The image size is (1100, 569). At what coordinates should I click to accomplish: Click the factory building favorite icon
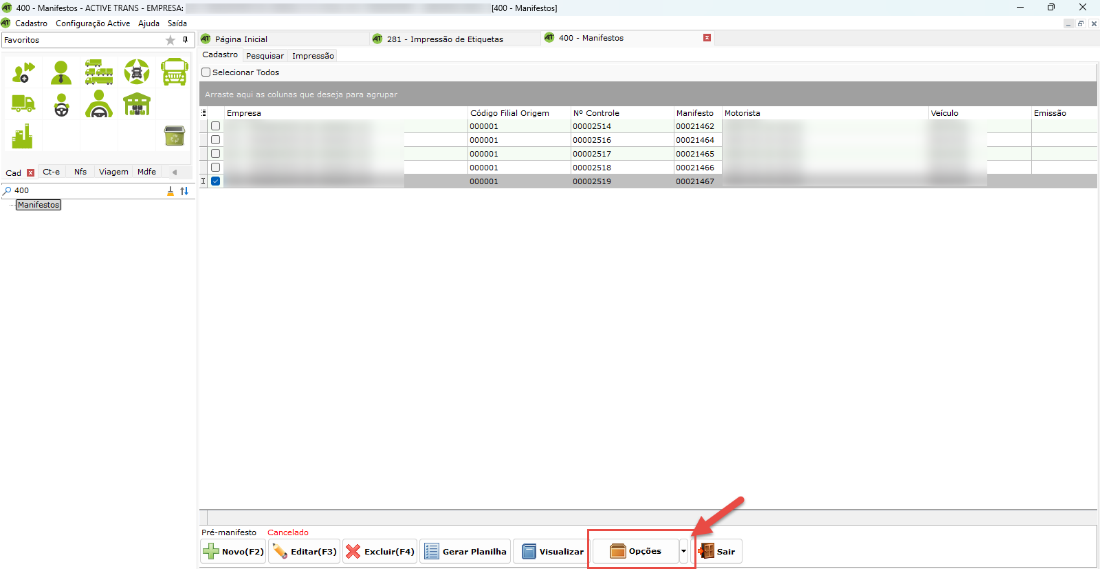point(23,135)
